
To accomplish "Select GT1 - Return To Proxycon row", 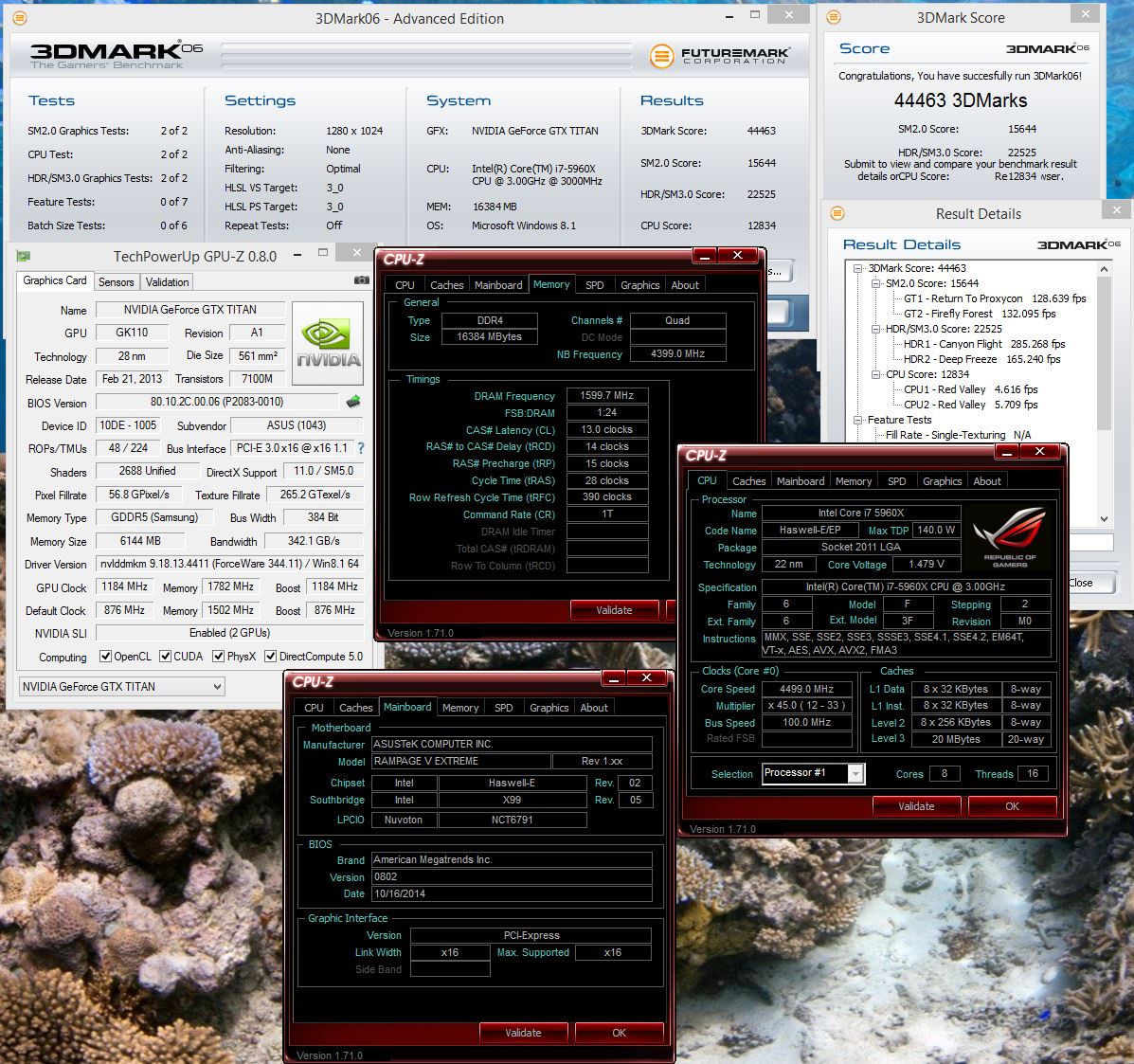I will (x=995, y=298).
